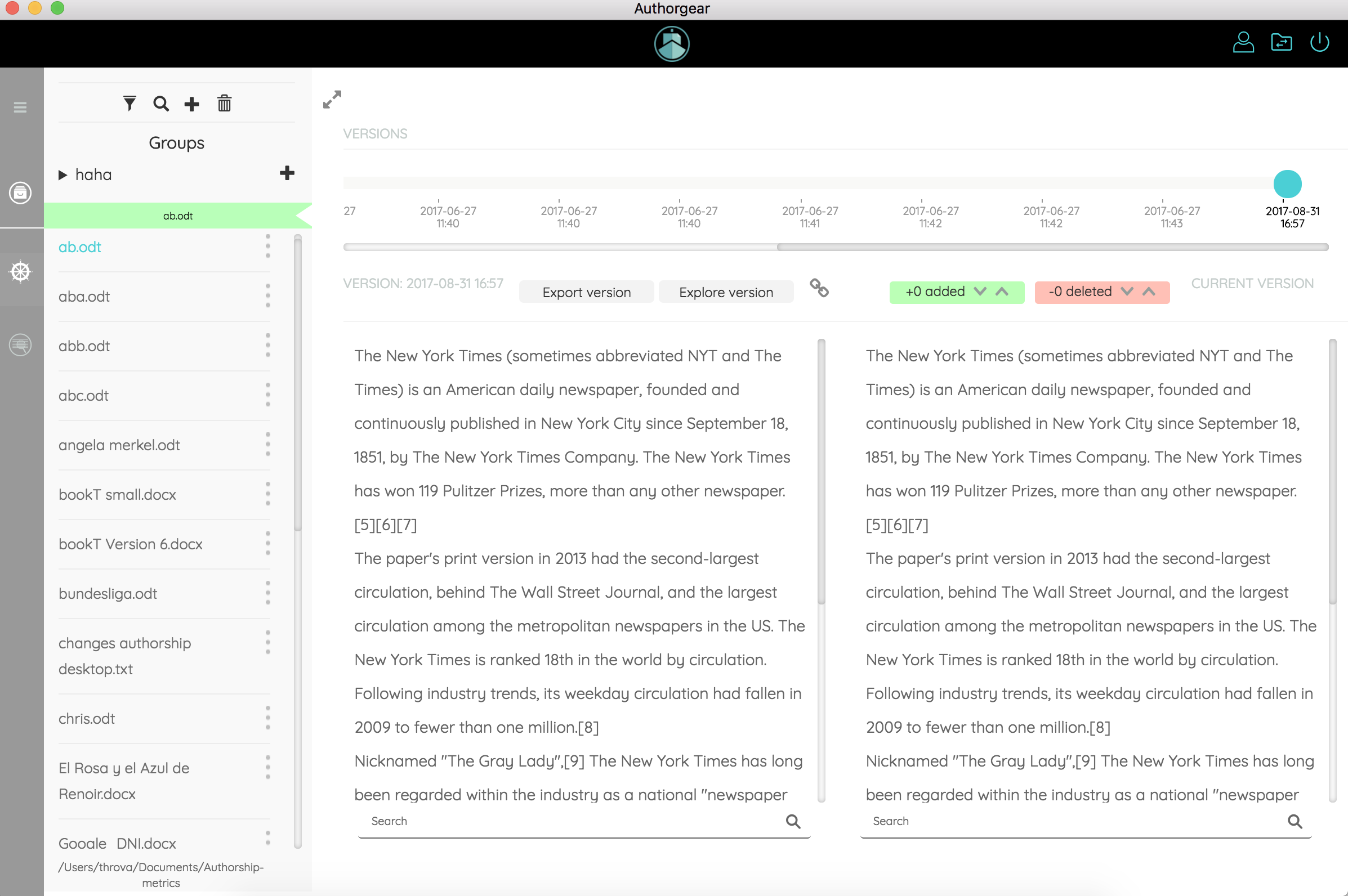
Task: Jump to previous added change
Action: 1002,292
